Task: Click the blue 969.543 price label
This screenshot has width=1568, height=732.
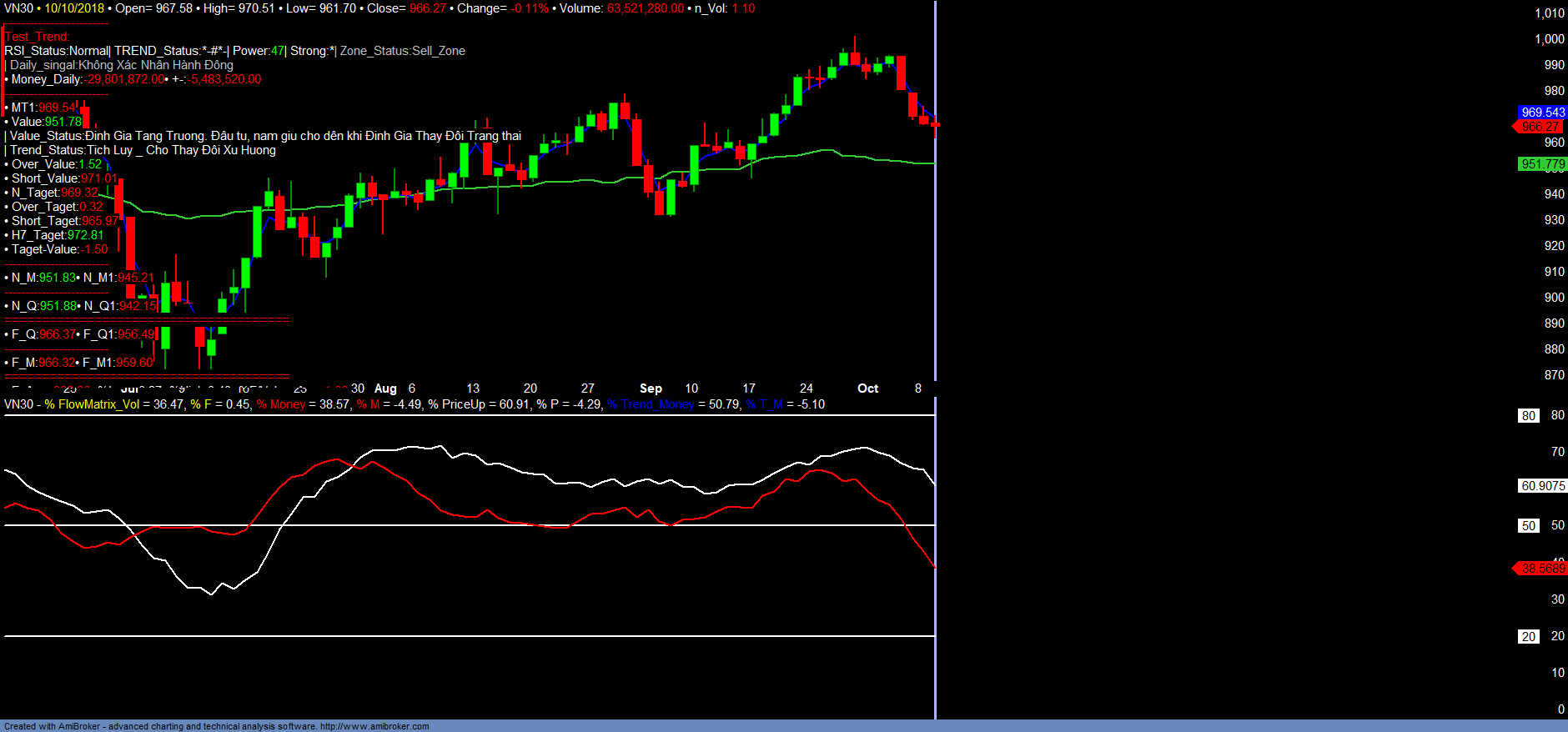Action: coord(1542,112)
